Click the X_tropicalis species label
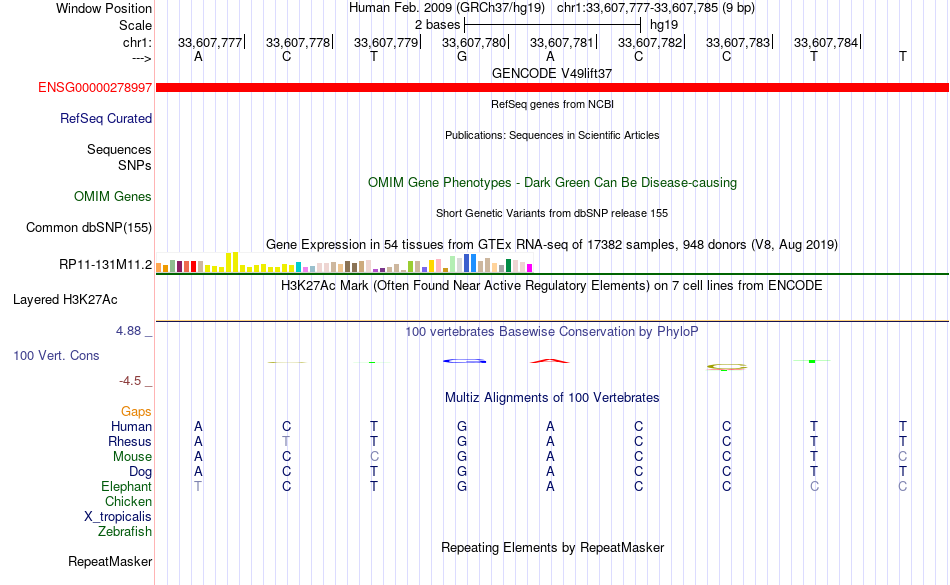This screenshot has height=585, width=950. [x=118, y=517]
